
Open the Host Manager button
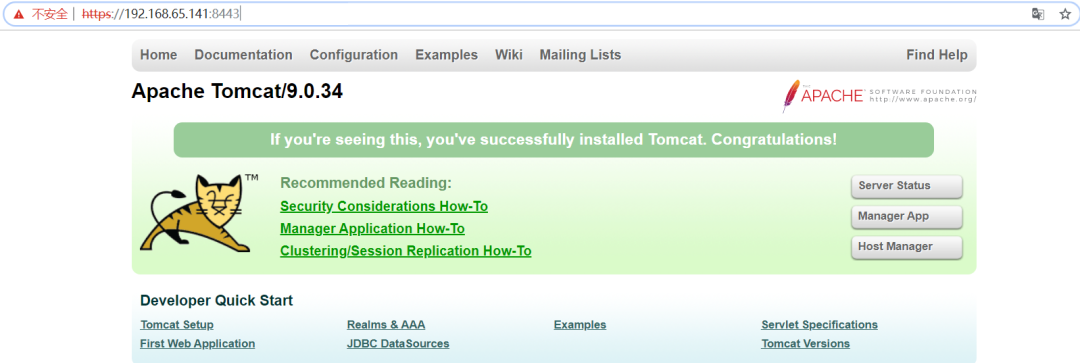pyautogui.click(x=906, y=247)
